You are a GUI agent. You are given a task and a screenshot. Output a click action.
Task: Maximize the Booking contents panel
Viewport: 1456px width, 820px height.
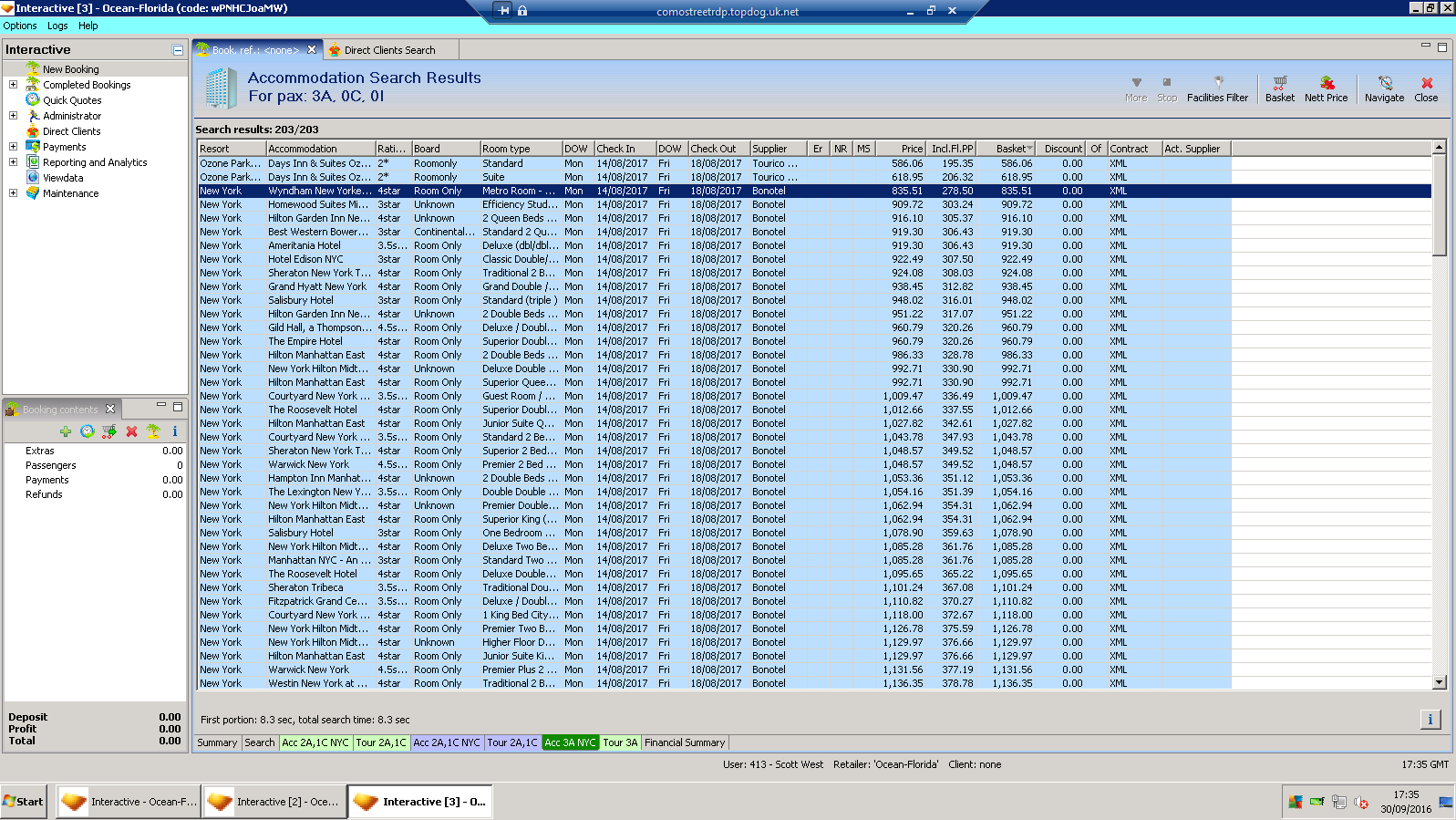point(178,406)
